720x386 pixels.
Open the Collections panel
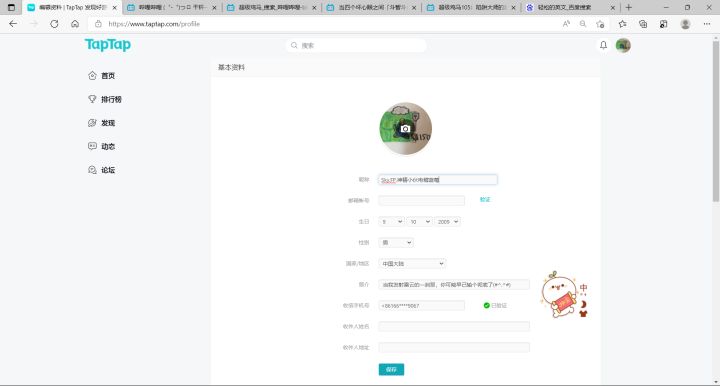(643, 24)
